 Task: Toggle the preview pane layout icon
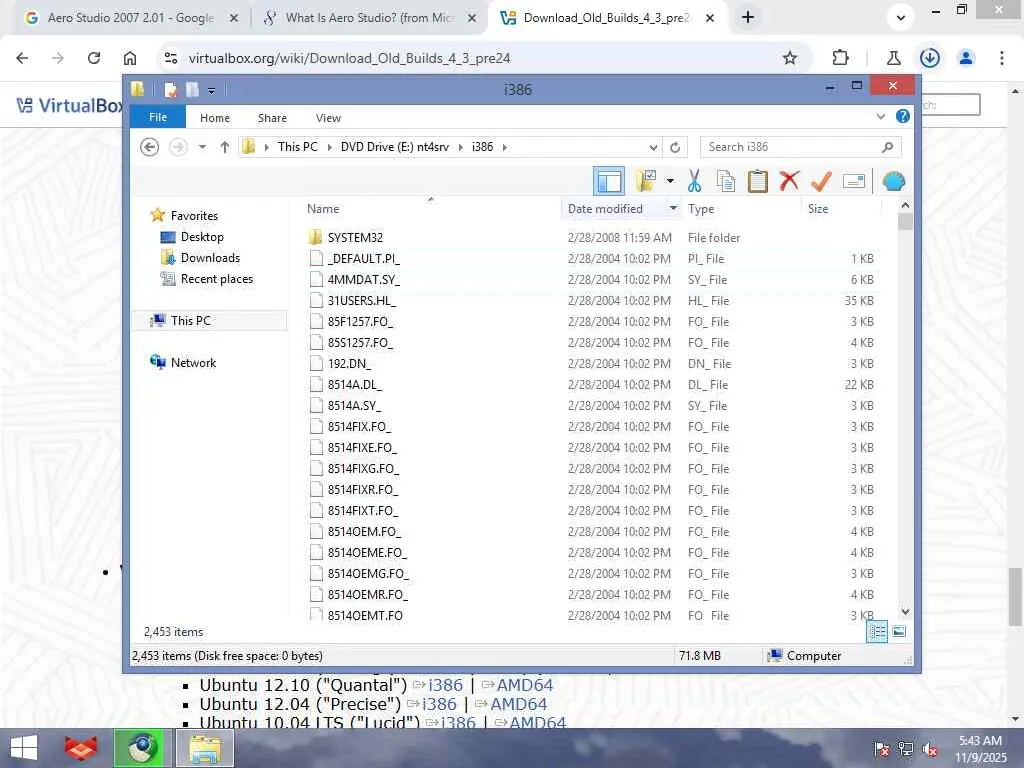click(609, 181)
